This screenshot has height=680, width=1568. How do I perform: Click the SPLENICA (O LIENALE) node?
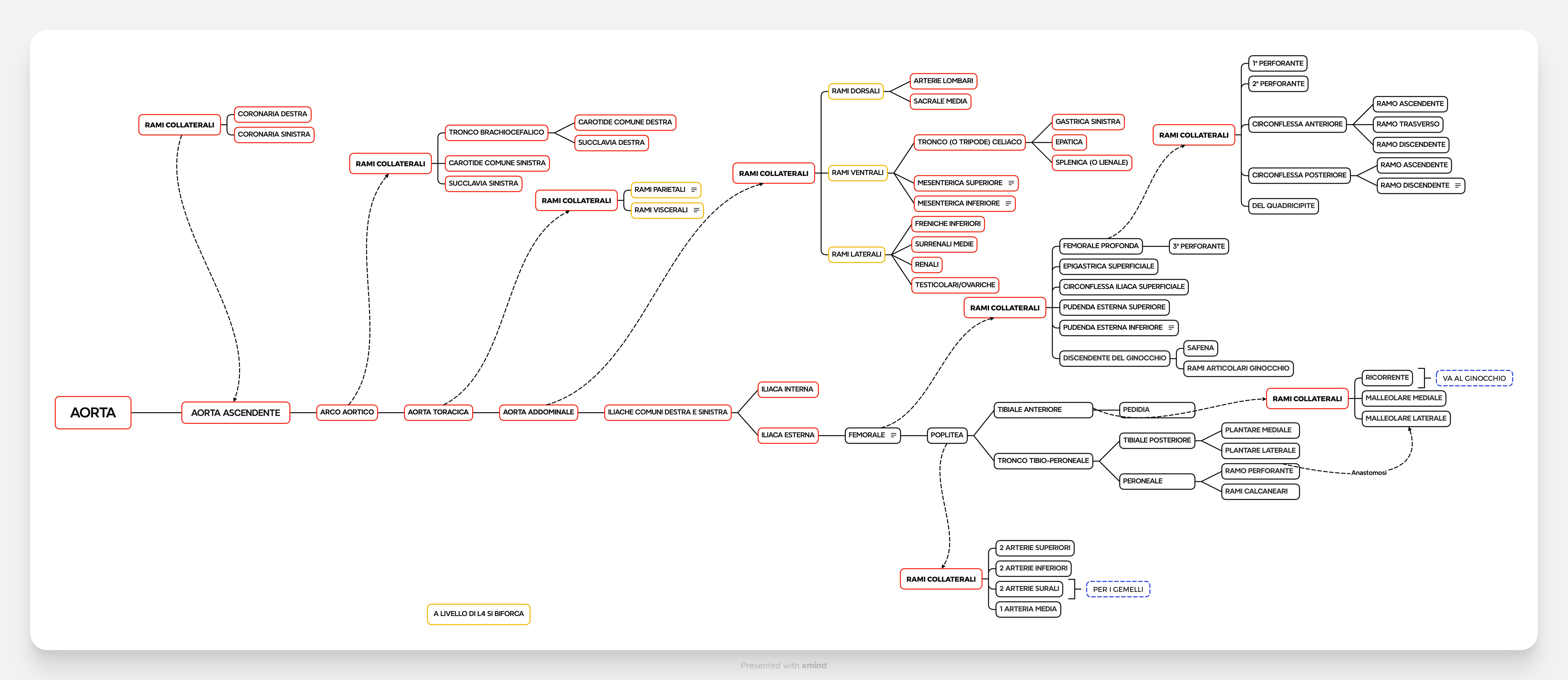pyautogui.click(x=1092, y=163)
